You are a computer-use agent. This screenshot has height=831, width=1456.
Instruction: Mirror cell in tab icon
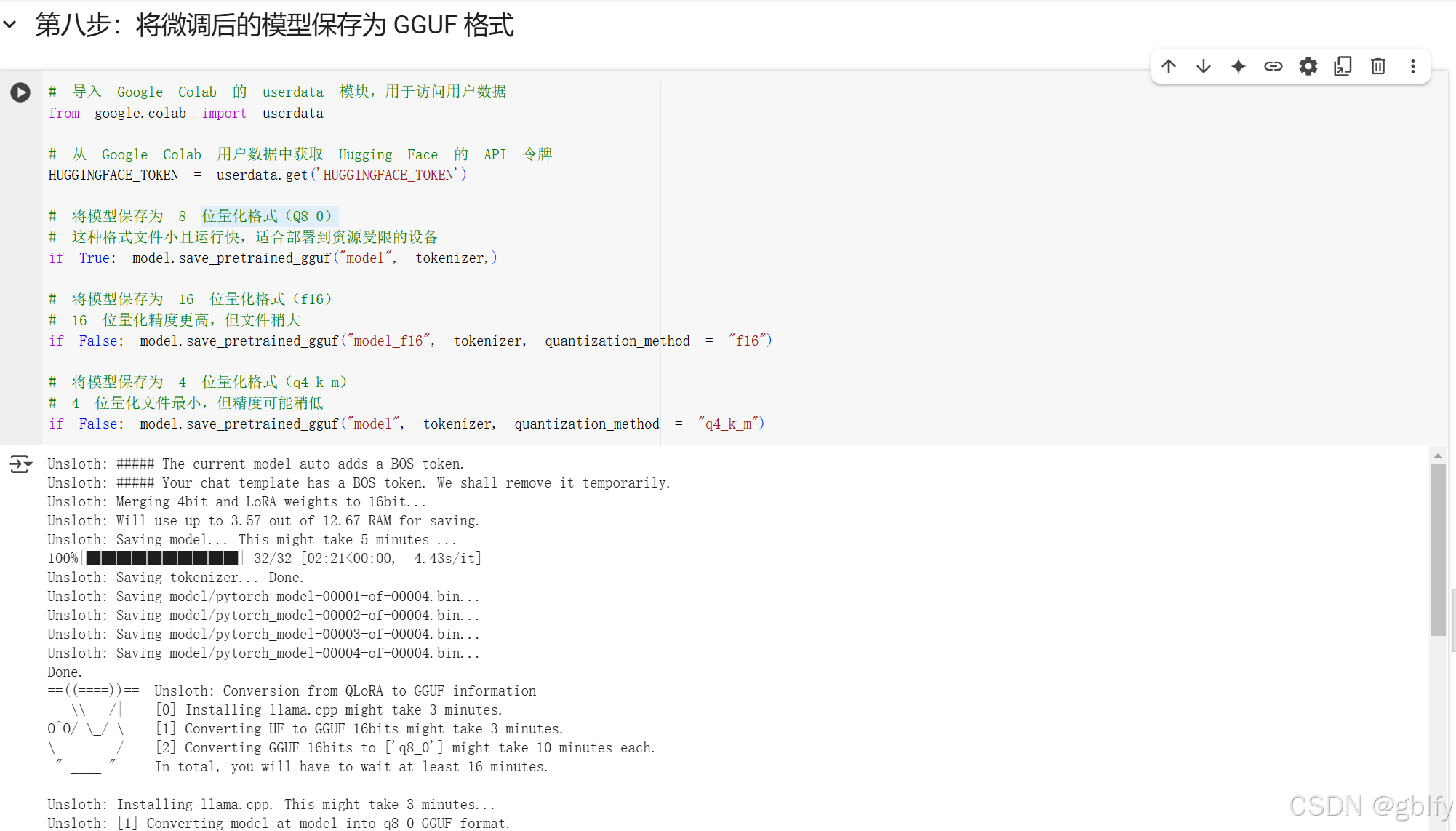point(1343,66)
